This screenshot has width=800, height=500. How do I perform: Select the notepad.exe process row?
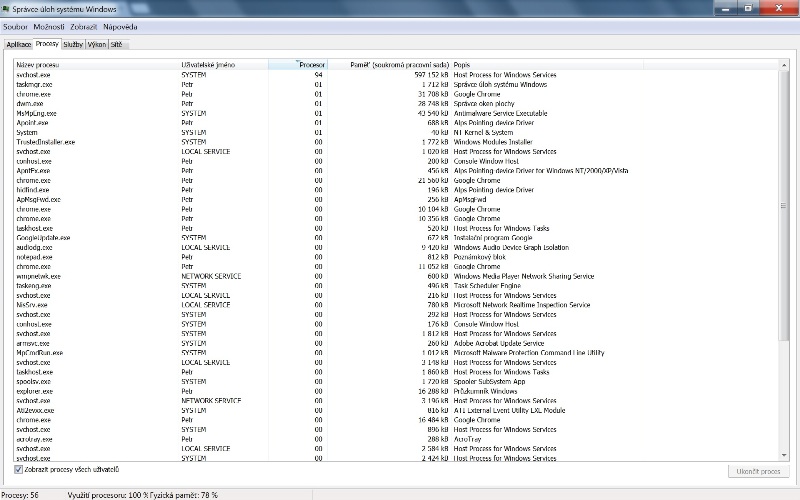[x=33, y=257]
